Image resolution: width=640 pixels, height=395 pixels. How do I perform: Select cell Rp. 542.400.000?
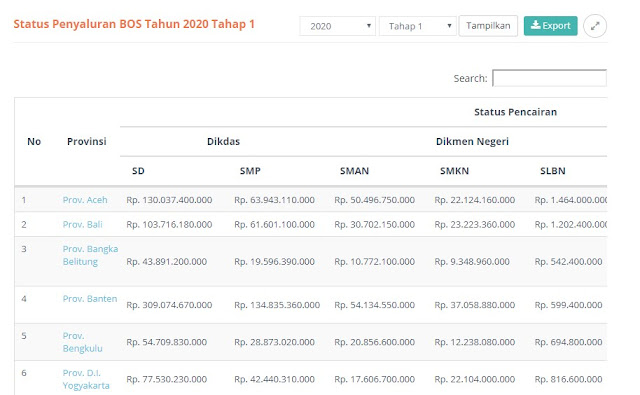[x=568, y=262]
